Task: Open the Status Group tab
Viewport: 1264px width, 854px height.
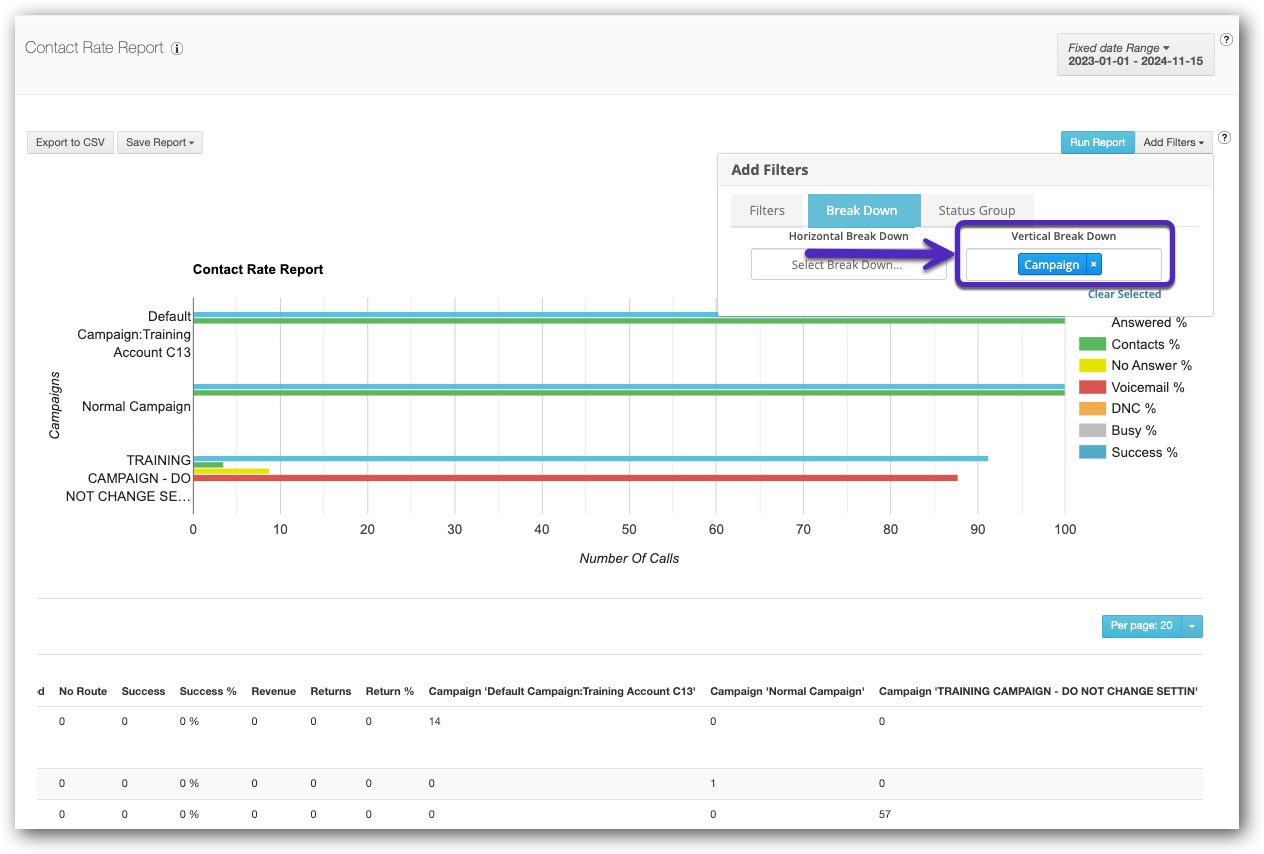Action: tap(976, 211)
